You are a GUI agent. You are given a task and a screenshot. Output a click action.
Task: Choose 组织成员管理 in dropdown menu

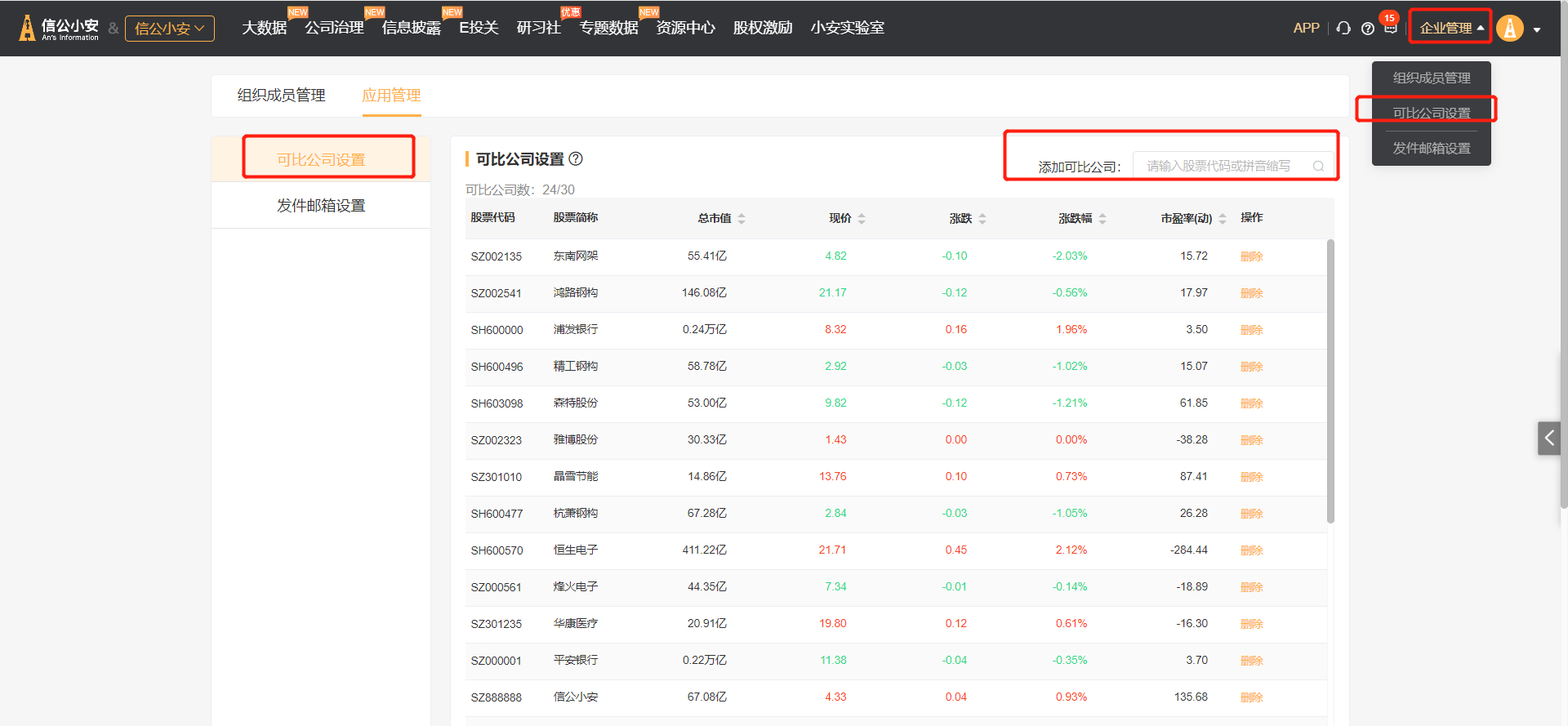click(x=1431, y=78)
